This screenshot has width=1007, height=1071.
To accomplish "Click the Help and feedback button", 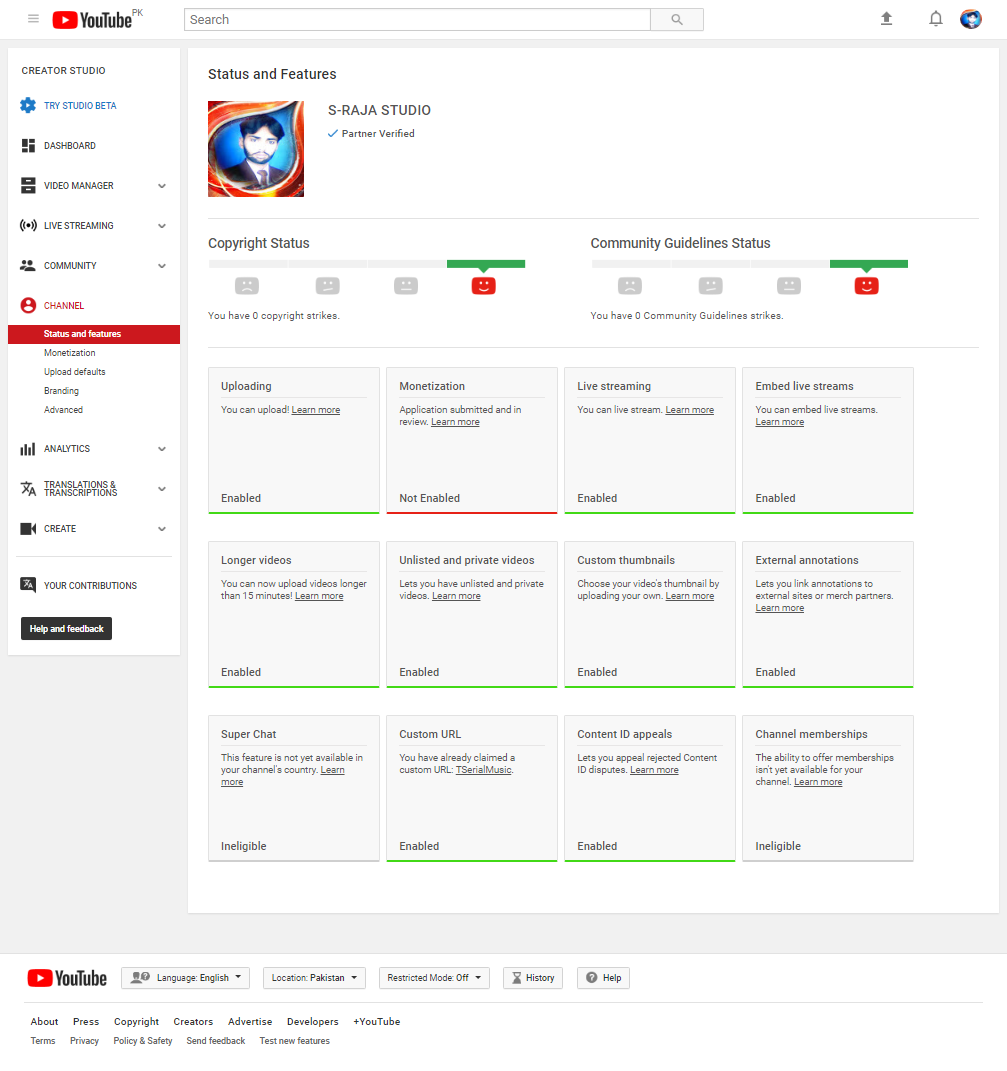I will click(x=66, y=628).
